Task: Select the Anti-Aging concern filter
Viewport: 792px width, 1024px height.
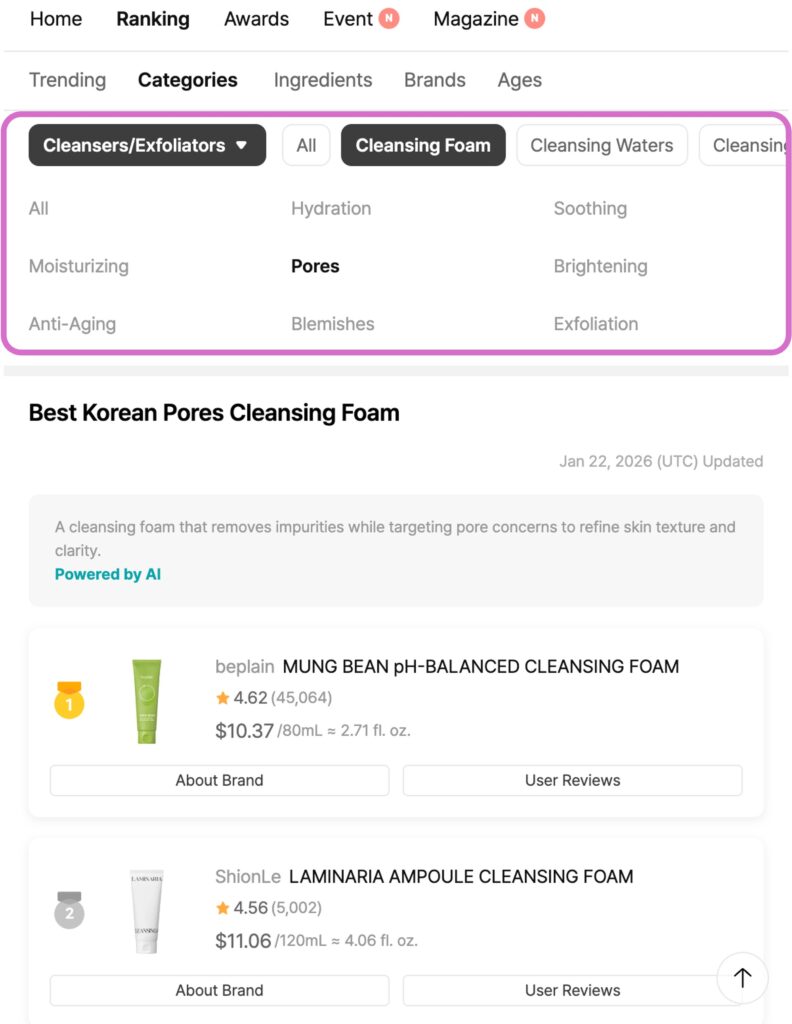Action: (x=72, y=323)
